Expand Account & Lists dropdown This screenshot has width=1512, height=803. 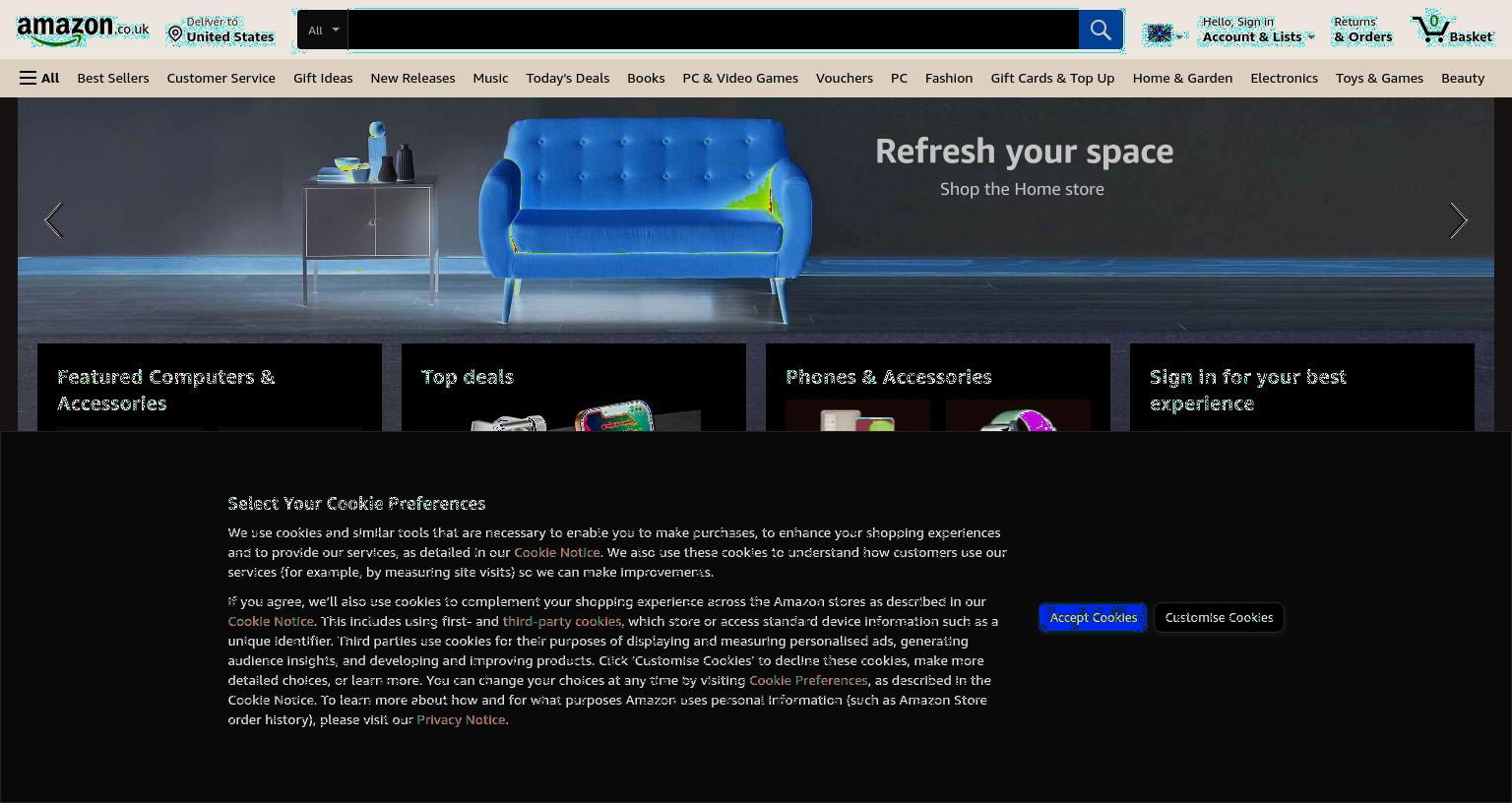[1258, 30]
